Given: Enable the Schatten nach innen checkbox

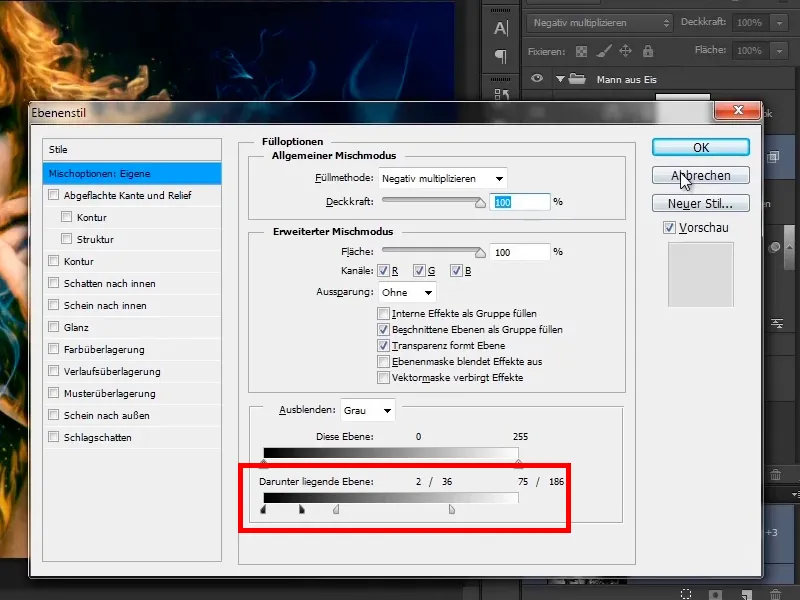Looking at the screenshot, I should pos(54,283).
